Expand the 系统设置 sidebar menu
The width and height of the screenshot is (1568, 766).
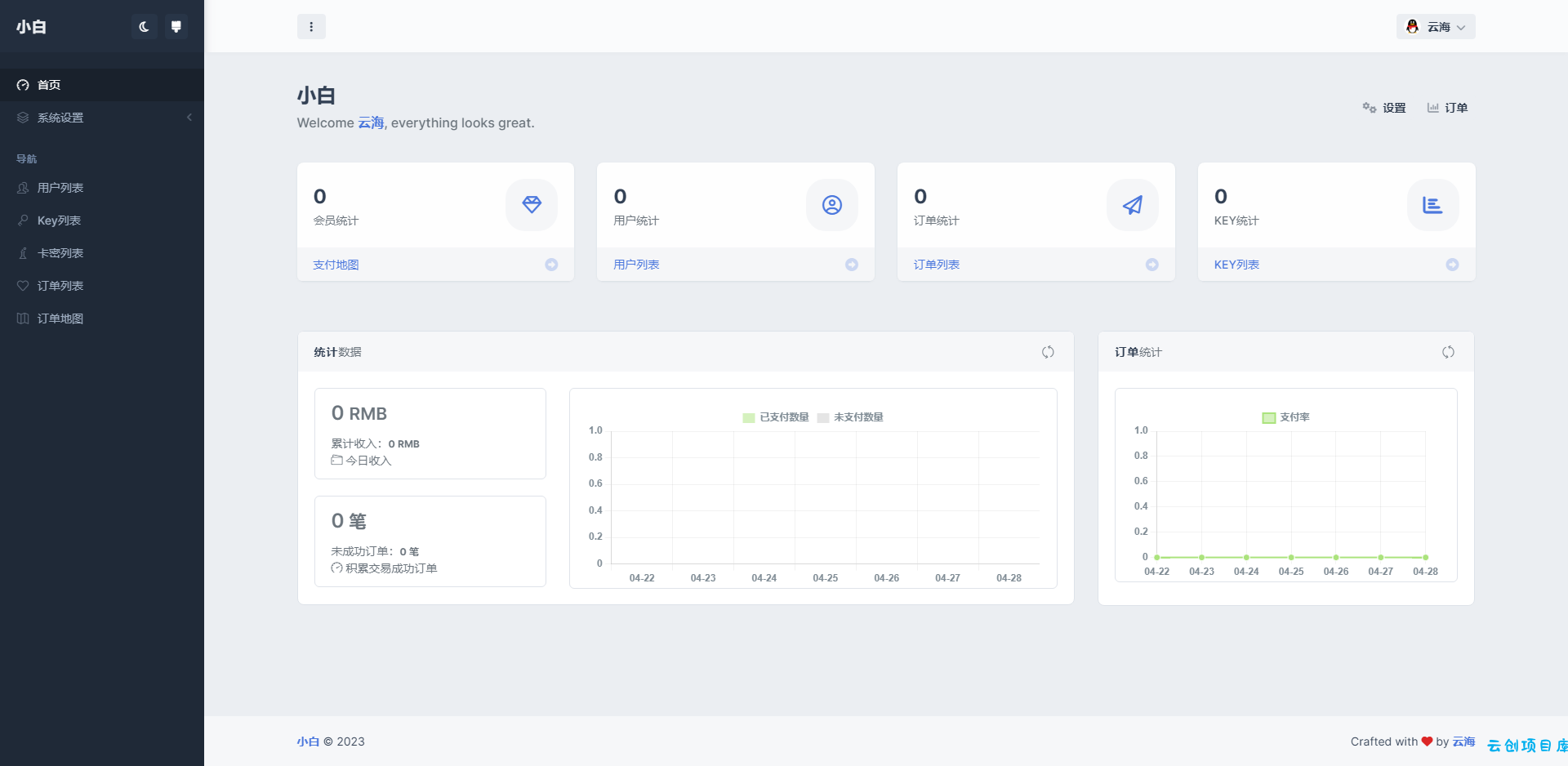(102, 118)
